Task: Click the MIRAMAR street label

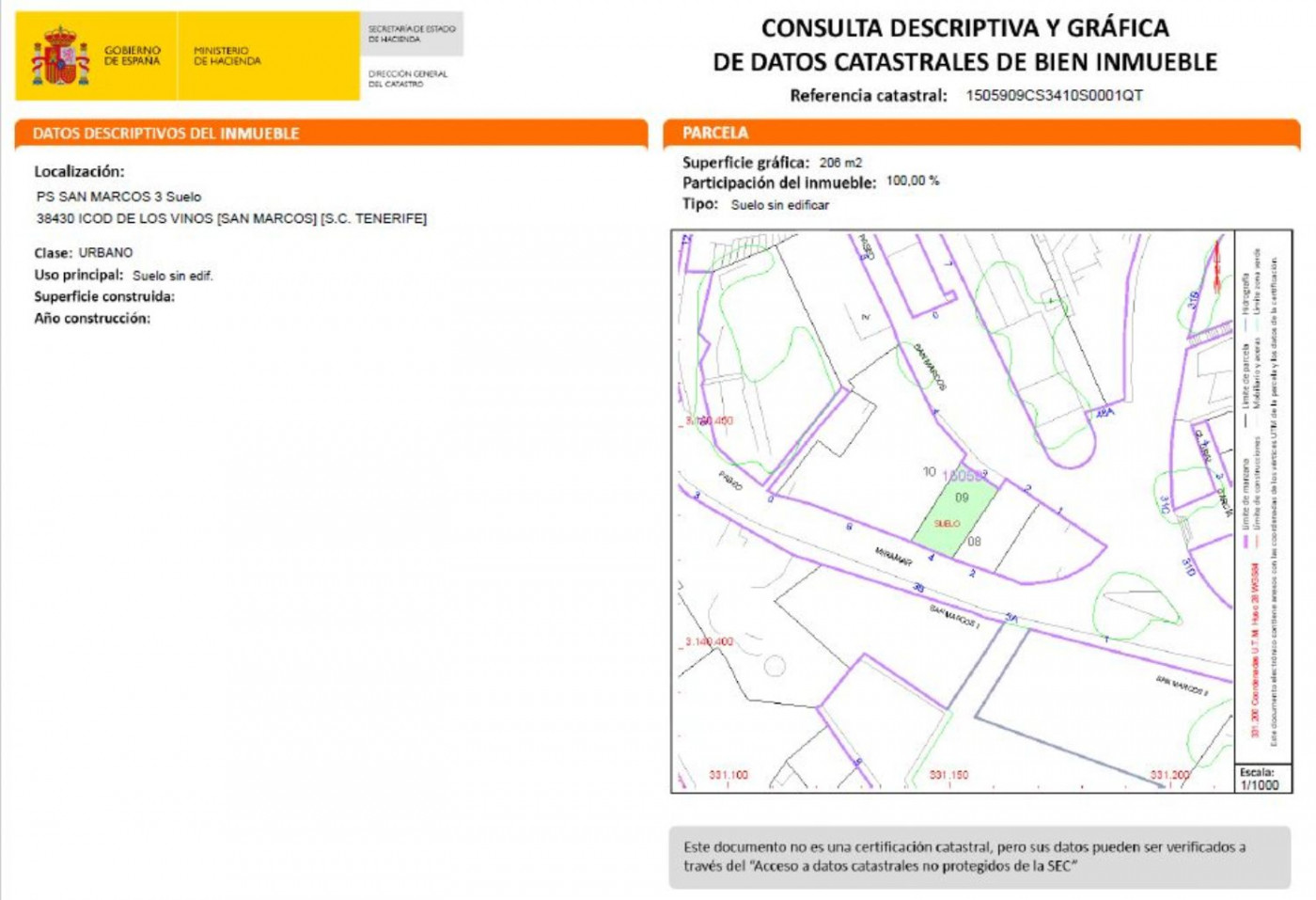Action: (893, 556)
